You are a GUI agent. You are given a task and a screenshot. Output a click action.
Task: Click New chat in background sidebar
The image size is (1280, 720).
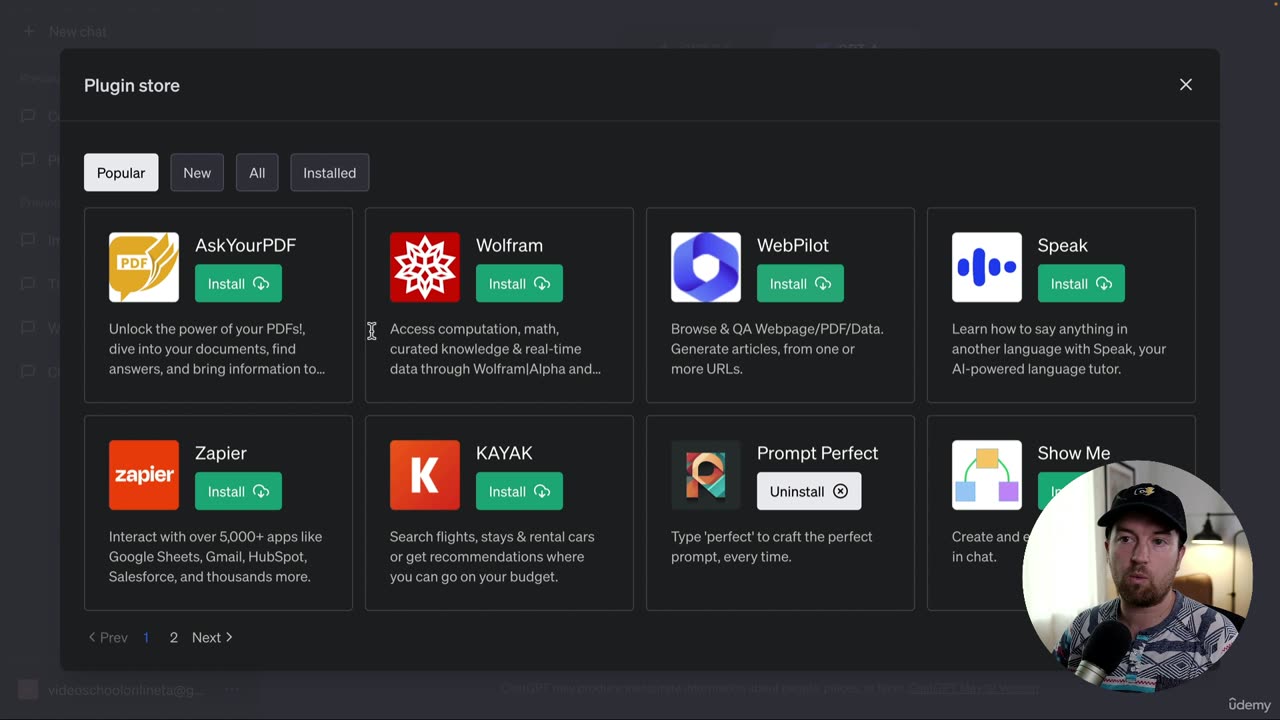(66, 31)
